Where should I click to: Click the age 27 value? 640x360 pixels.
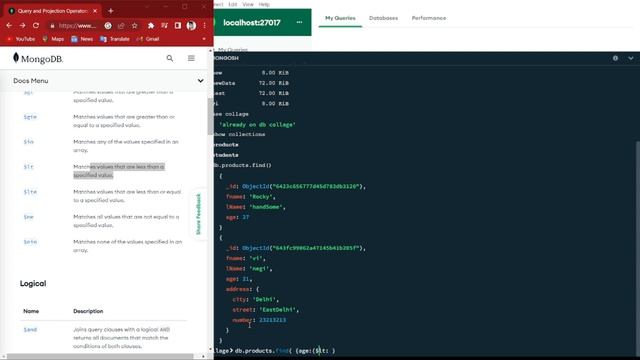(x=246, y=217)
